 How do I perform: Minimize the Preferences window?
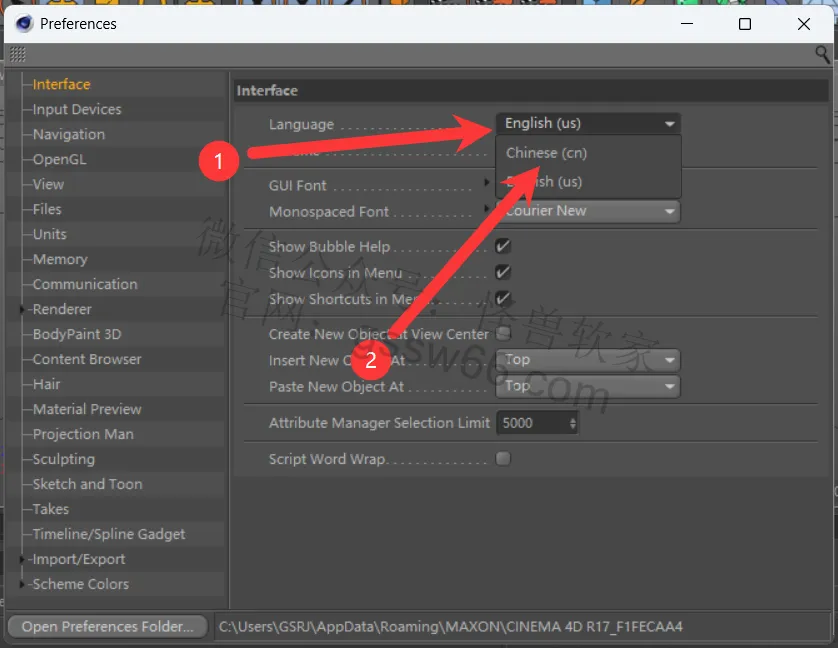point(687,24)
